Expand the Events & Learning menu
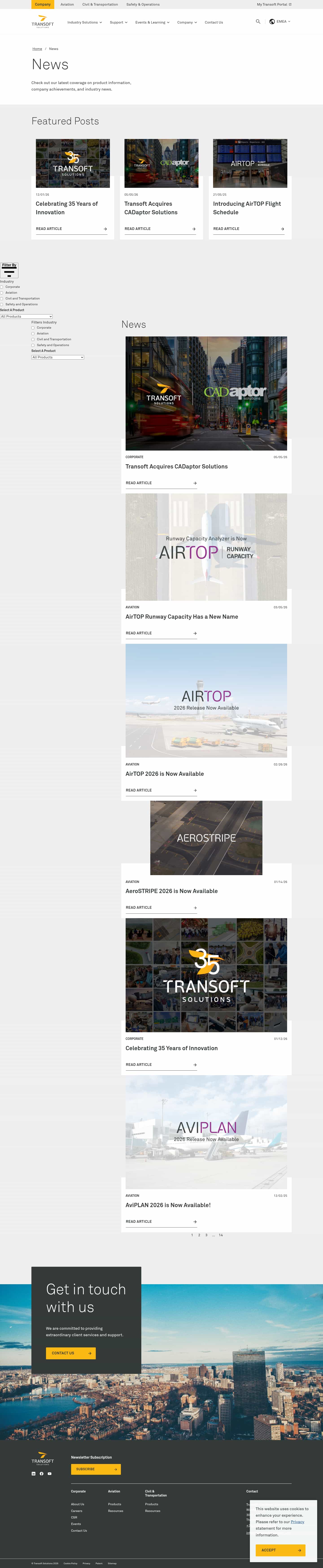 point(152,22)
